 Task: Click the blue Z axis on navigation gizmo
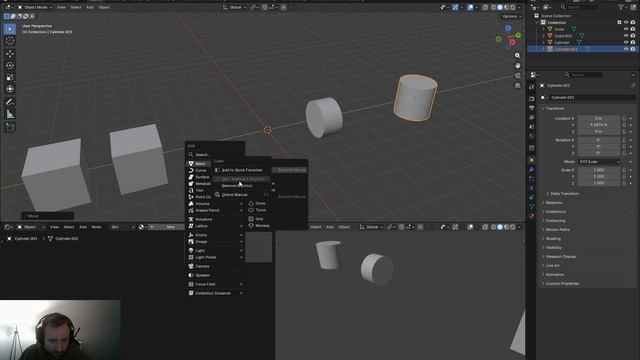click(508, 28)
